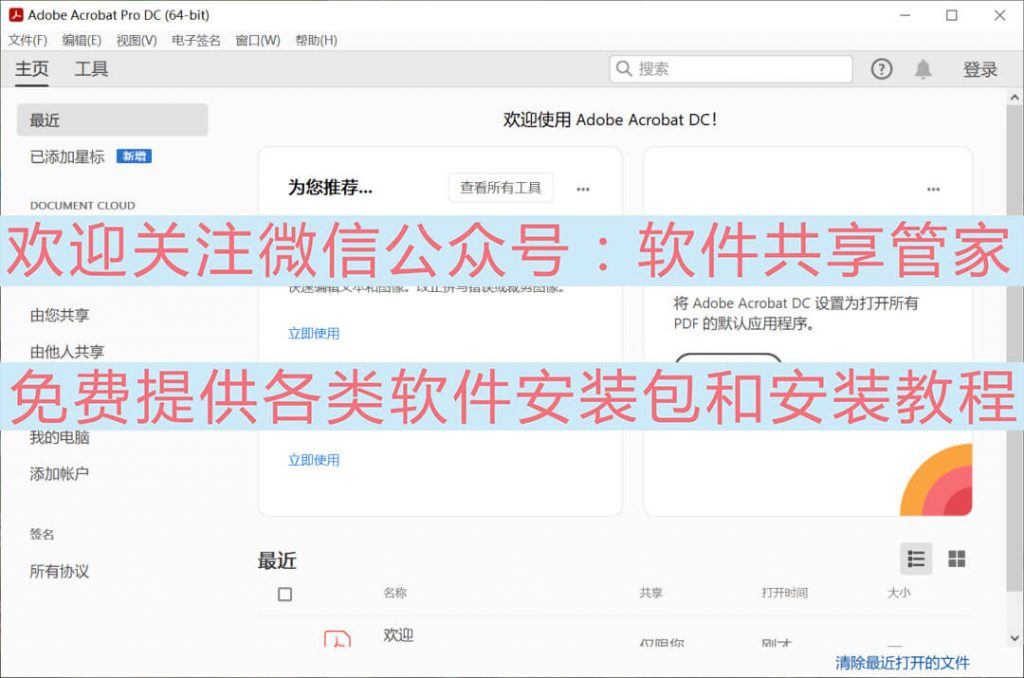Viewport: 1024px width, 678px height.
Task: Click the scroll down arrow of the vertical scrollbar
Action: [x=1014, y=638]
